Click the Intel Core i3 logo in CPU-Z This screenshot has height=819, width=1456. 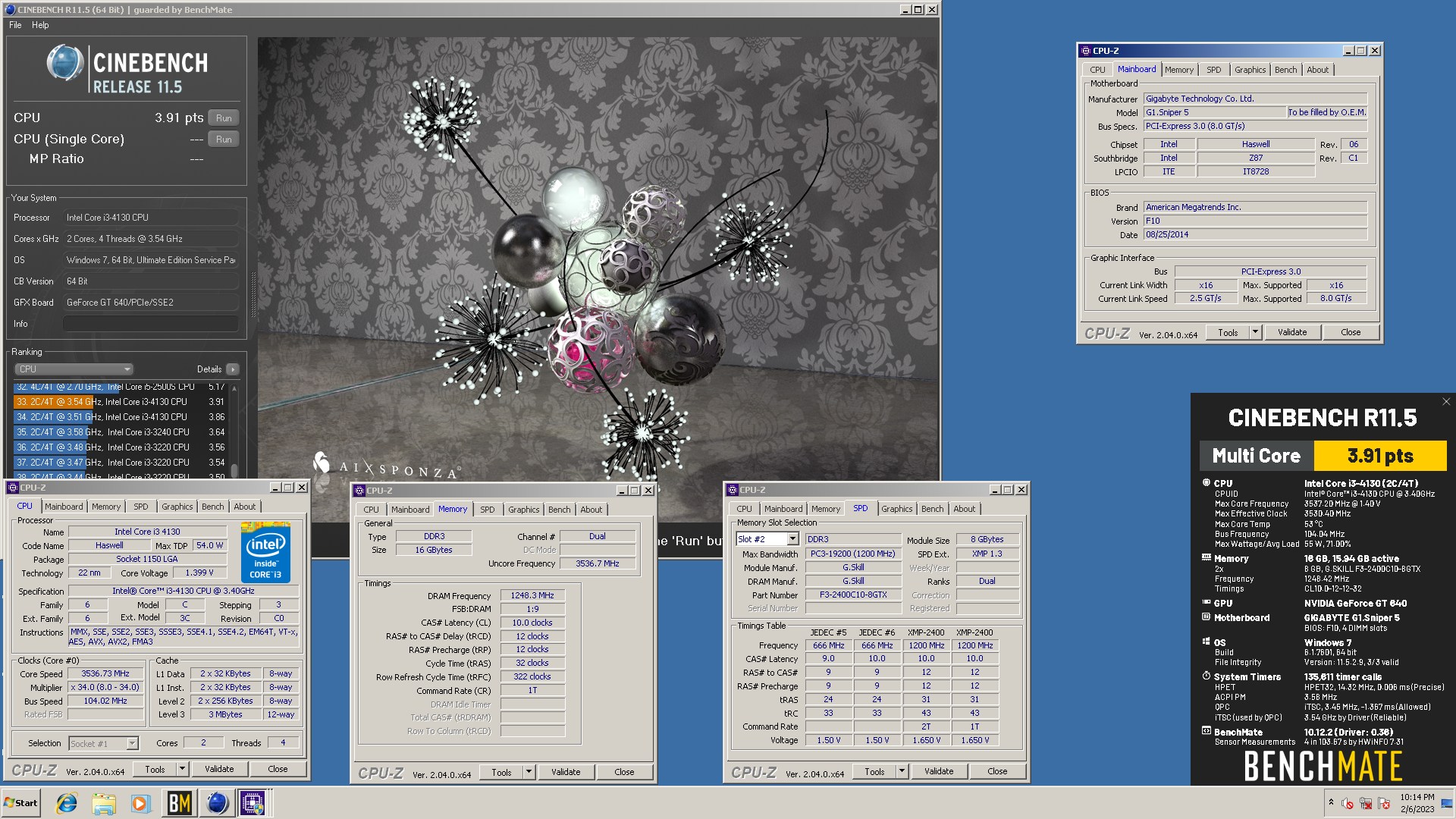click(265, 553)
